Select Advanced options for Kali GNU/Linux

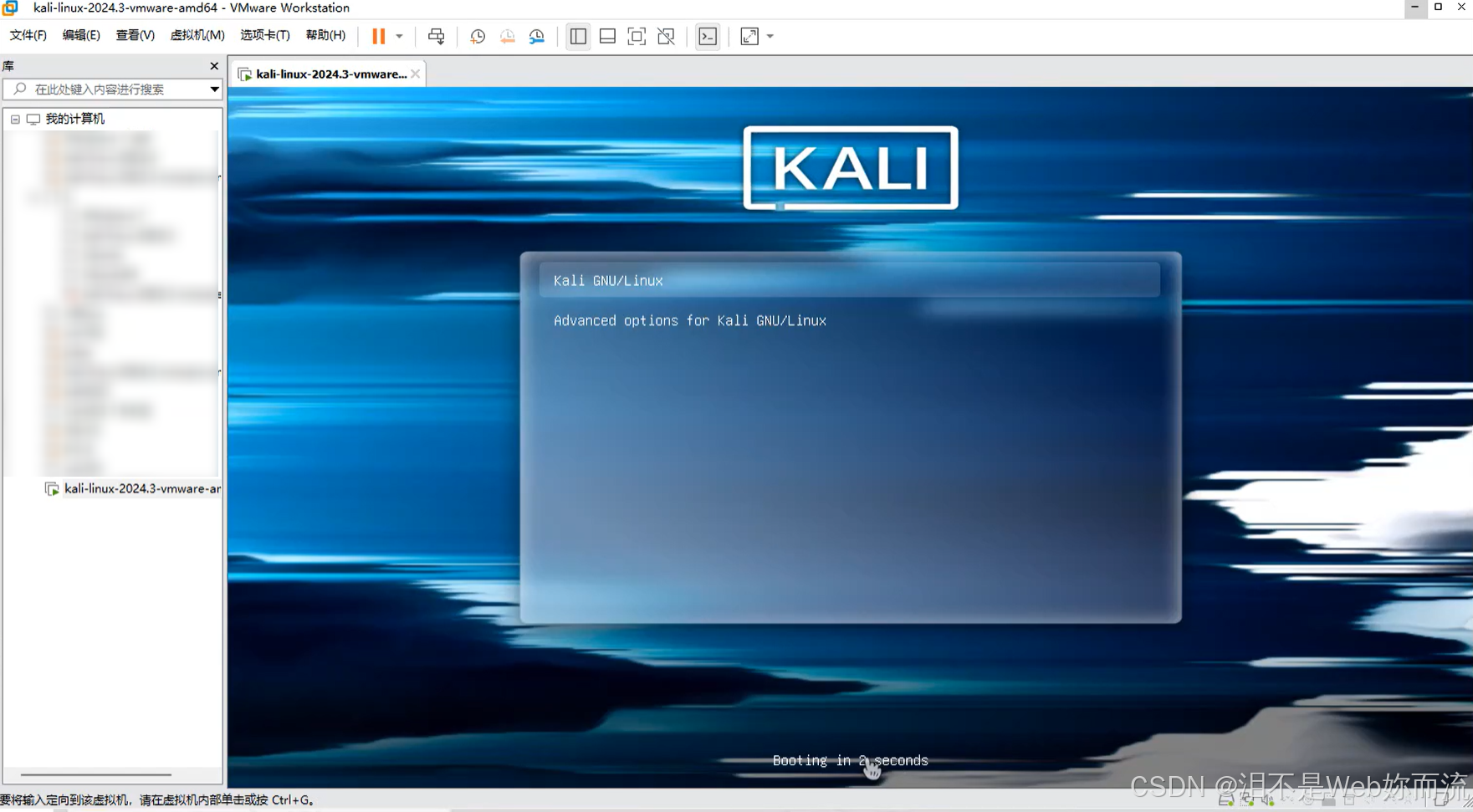coord(690,320)
